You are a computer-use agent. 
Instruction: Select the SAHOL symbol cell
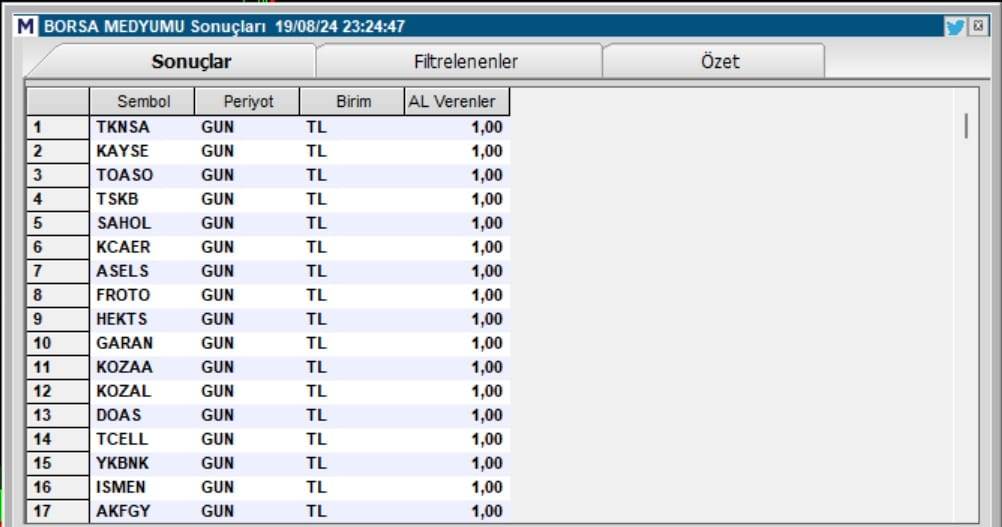point(143,223)
